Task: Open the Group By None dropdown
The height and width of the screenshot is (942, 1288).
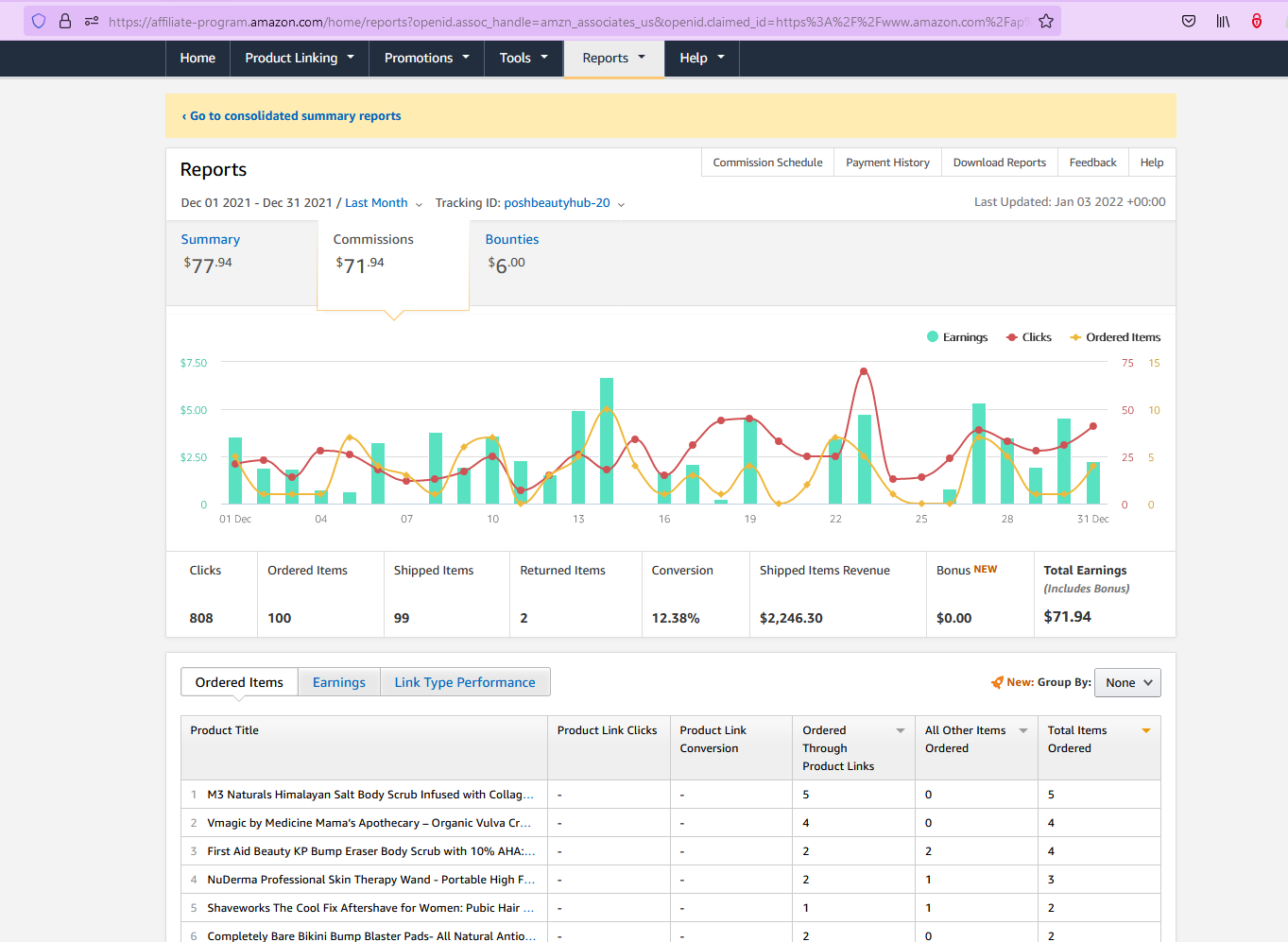Action: (1127, 682)
